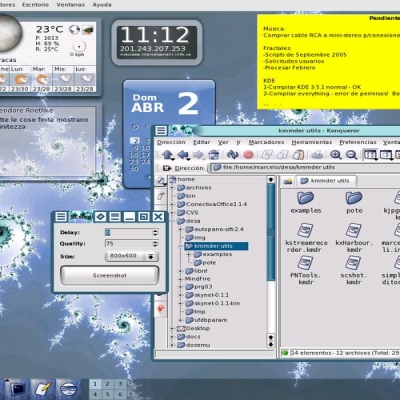Collapse the kmmder utils tree node
This screenshot has width=400, height=400.
[x=181, y=246]
